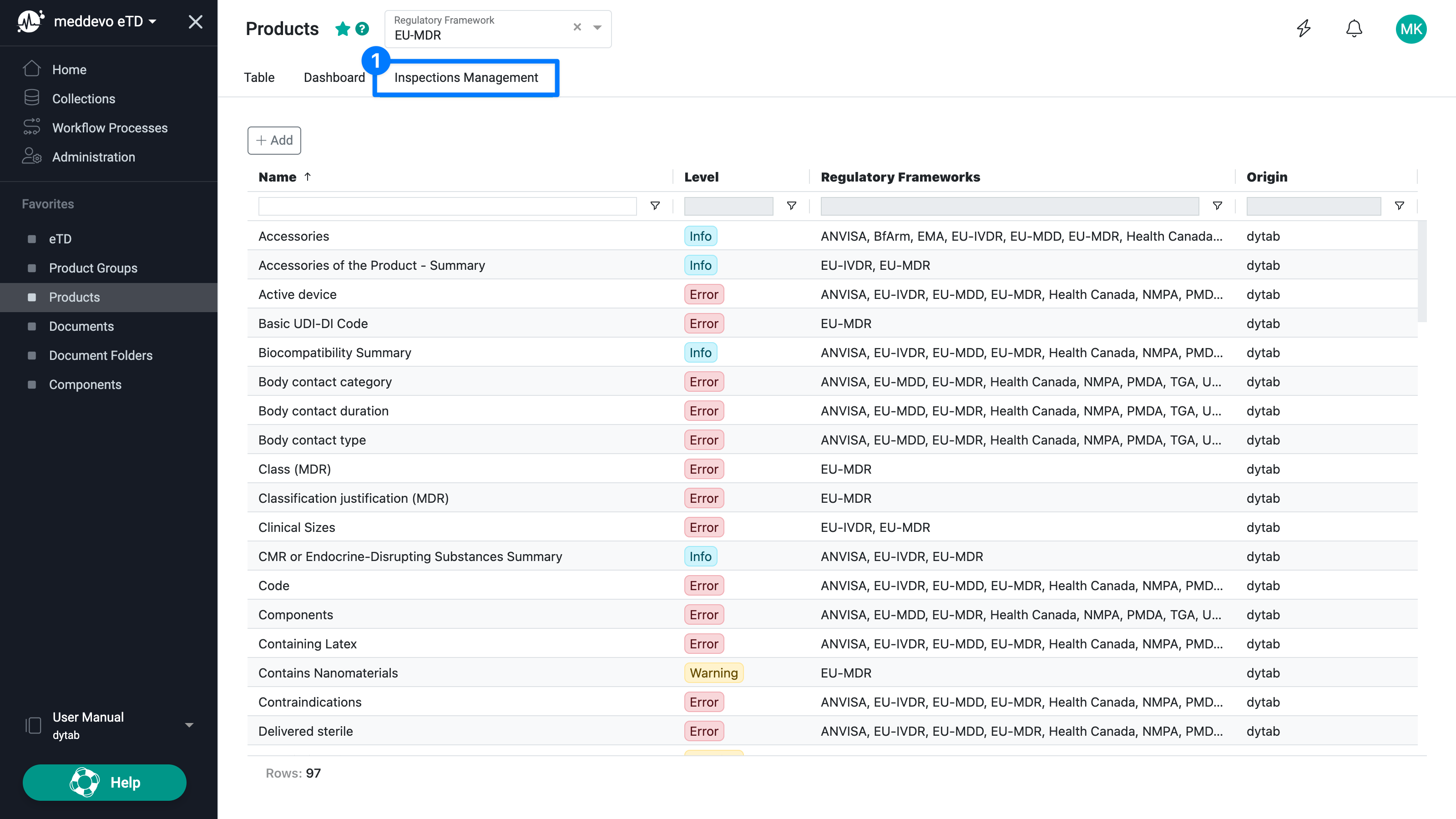
Task: Clear the EU-MDR regulatory framework selection
Action: 577,27
